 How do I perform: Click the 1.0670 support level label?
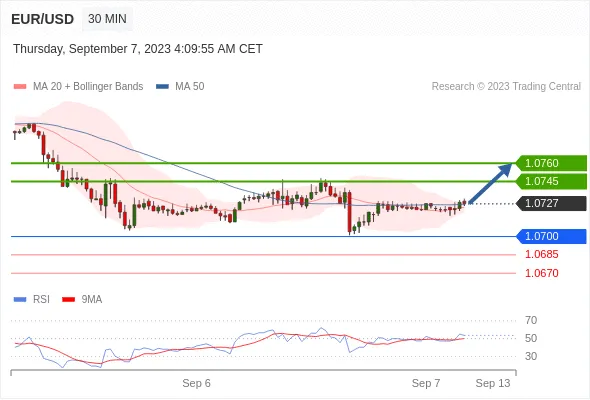point(542,273)
